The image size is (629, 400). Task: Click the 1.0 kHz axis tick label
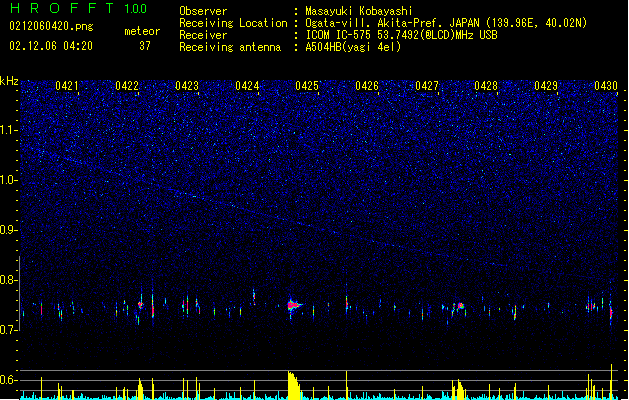pyautogui.click(x=9, y=180)
